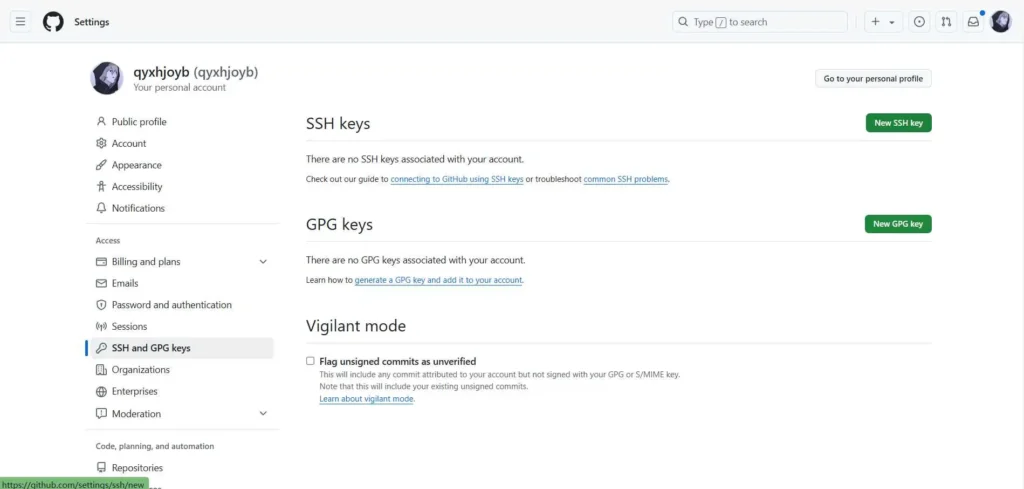The width and height of the screenshot is (1024, 489).
Task: Open the hamburger navigation menu
Action: pyautogui.click(x=20, y=22)
